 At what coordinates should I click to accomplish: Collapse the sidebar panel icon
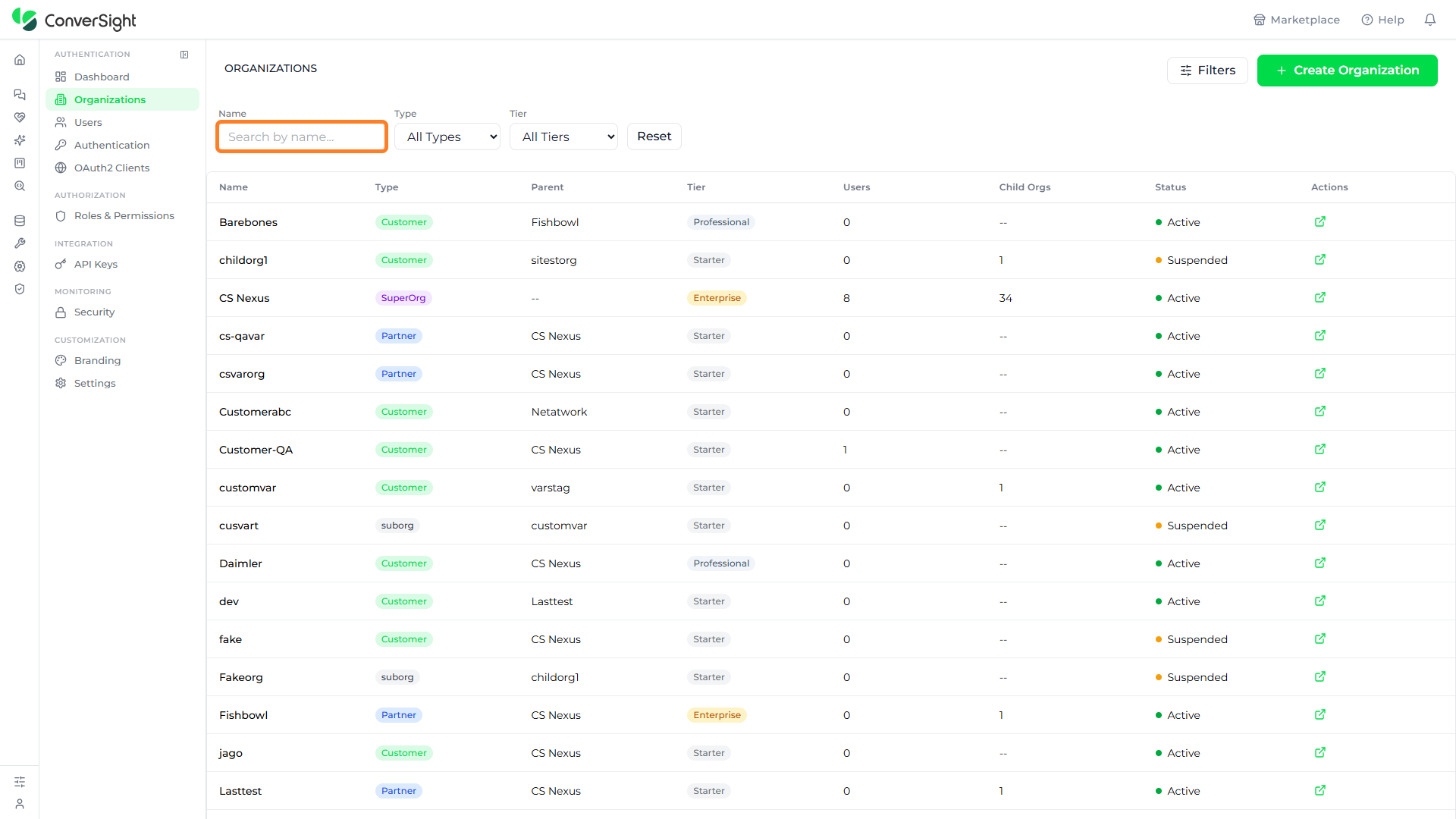[x=184, y=55]
